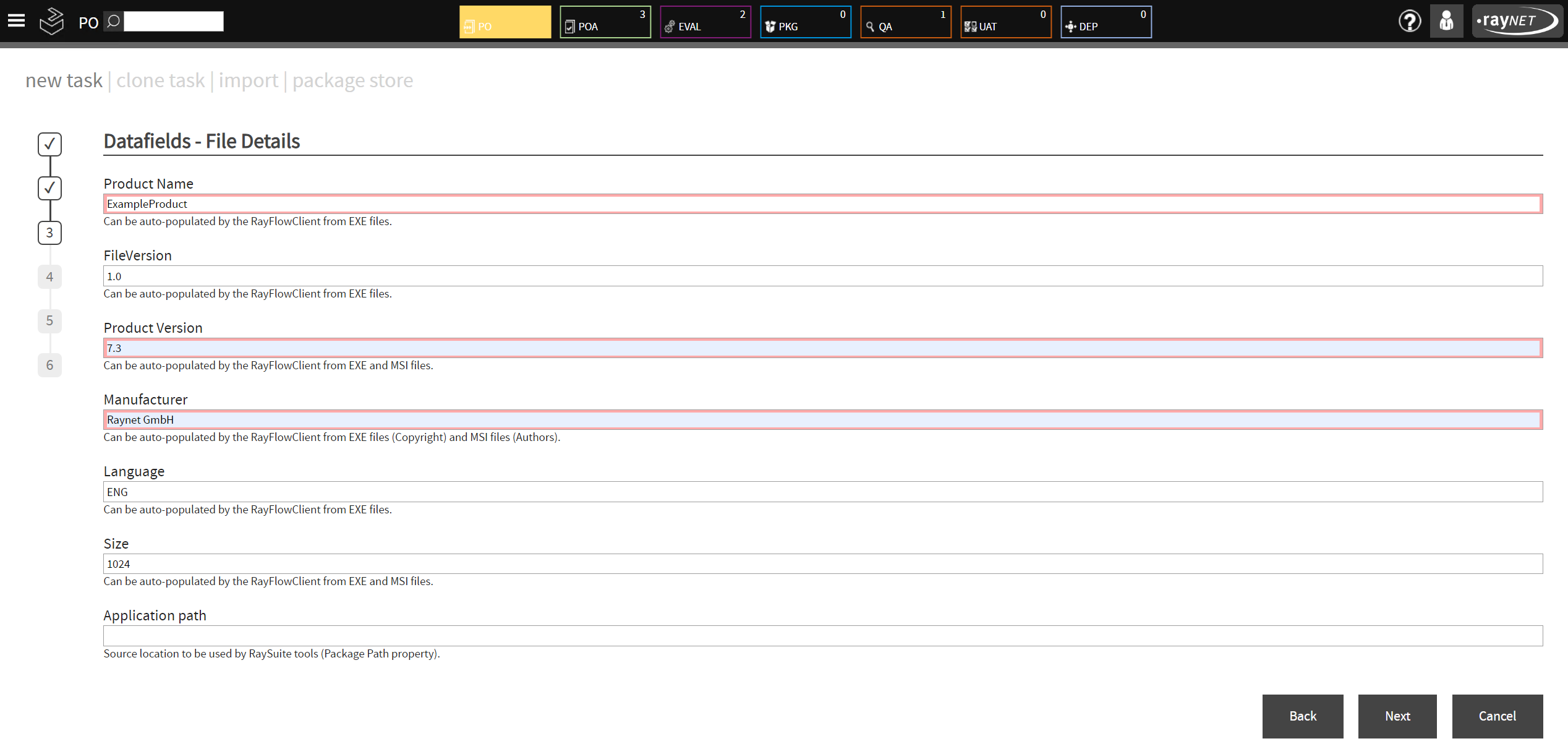This screenshot has height=749, width=1568.
Task: Select the new task menu option
Action: pos(63,80)
